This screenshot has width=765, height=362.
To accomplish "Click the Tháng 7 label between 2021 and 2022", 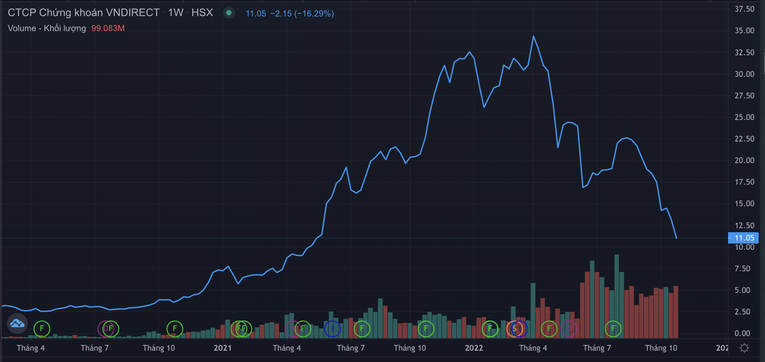I will tap(351, 348).
